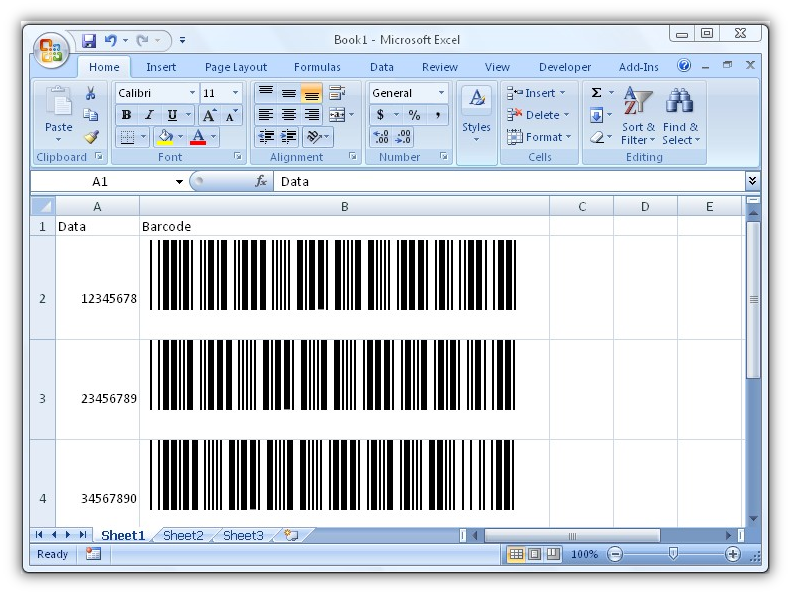This screenshot has width=791, height=595.
Task: Click the Office button orb
Action: coord(51,50)
